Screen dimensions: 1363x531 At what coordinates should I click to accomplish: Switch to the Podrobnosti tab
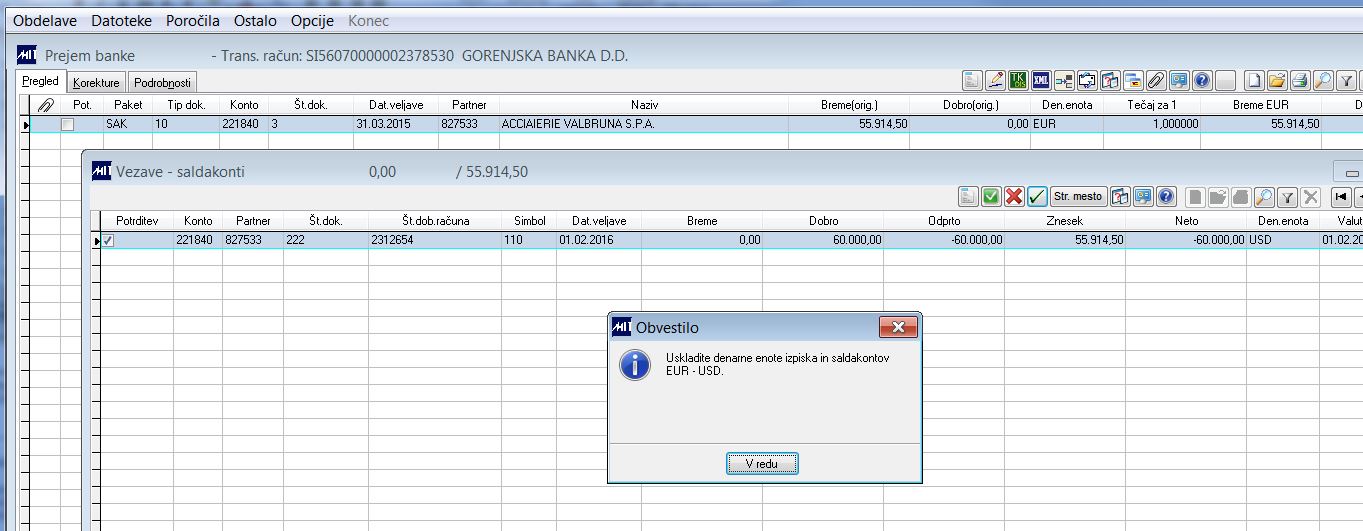pos(162,83)
